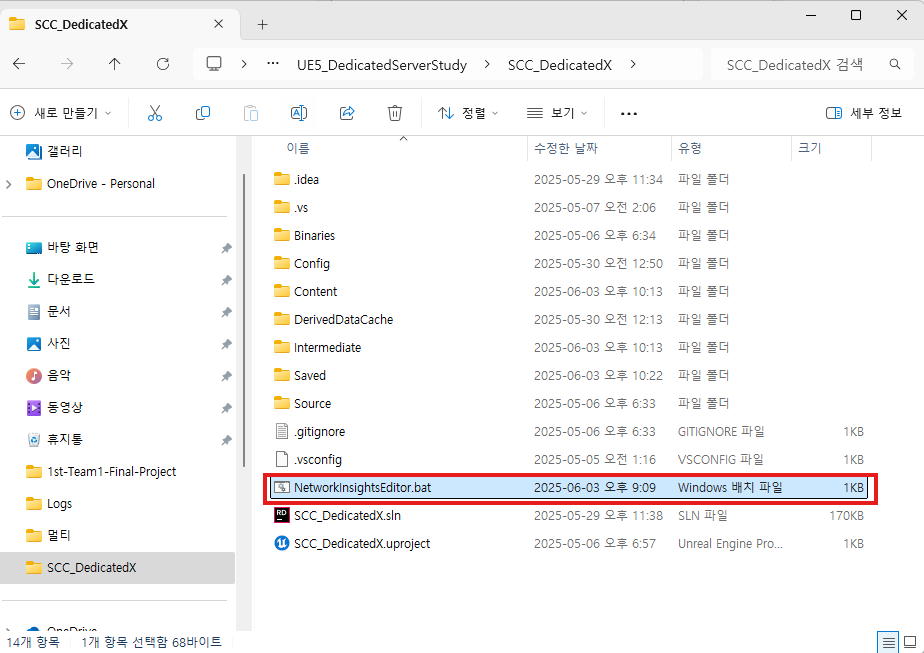Unpin 문서 using its pin icon
The image size is (924, 653).
point(226,312)
